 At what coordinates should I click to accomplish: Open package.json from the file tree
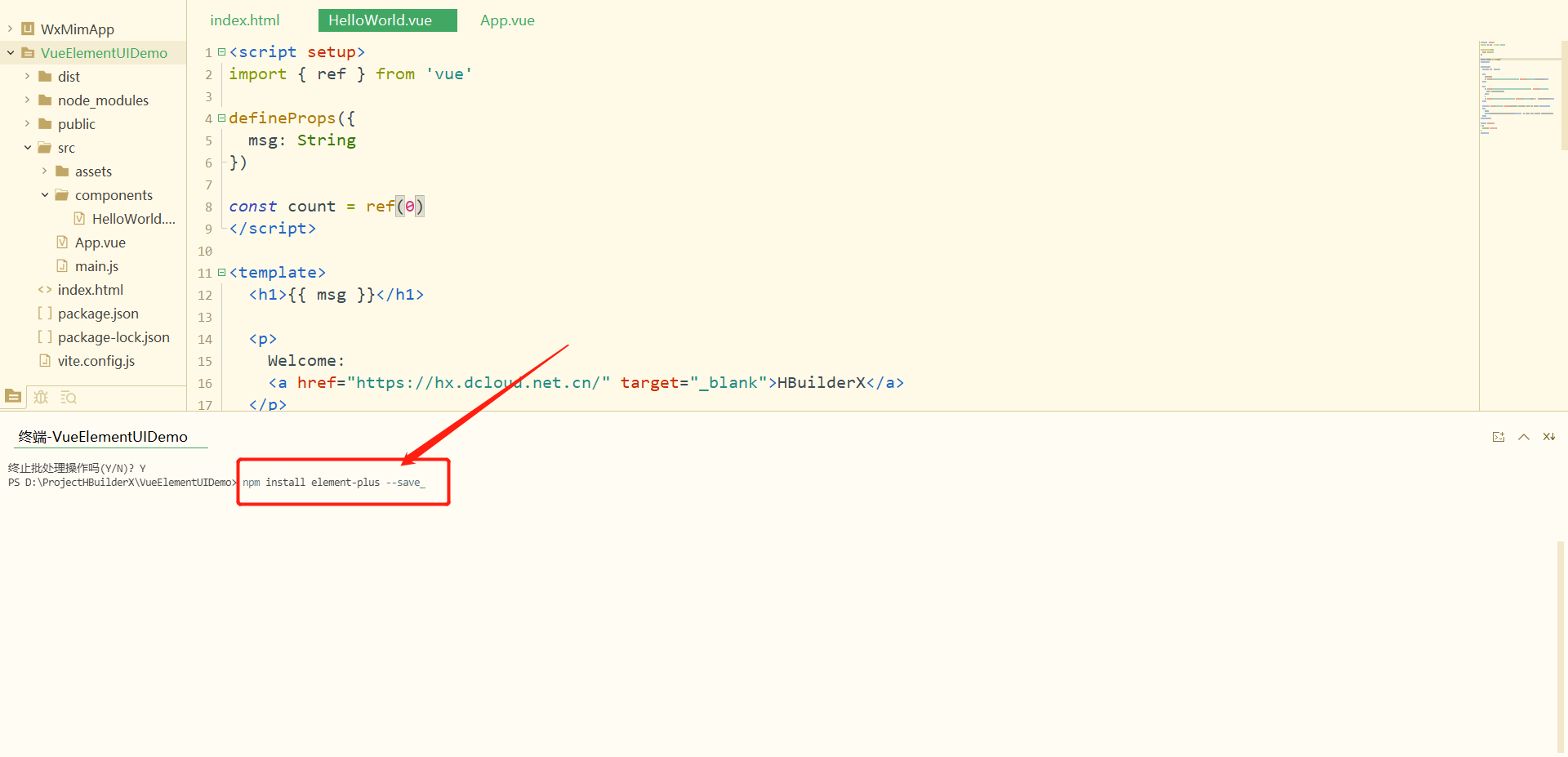(x=98, y=314)
